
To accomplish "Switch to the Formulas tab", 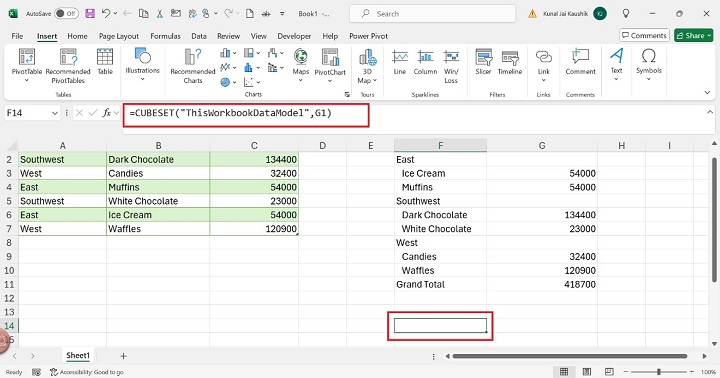I will pos(165,36).
